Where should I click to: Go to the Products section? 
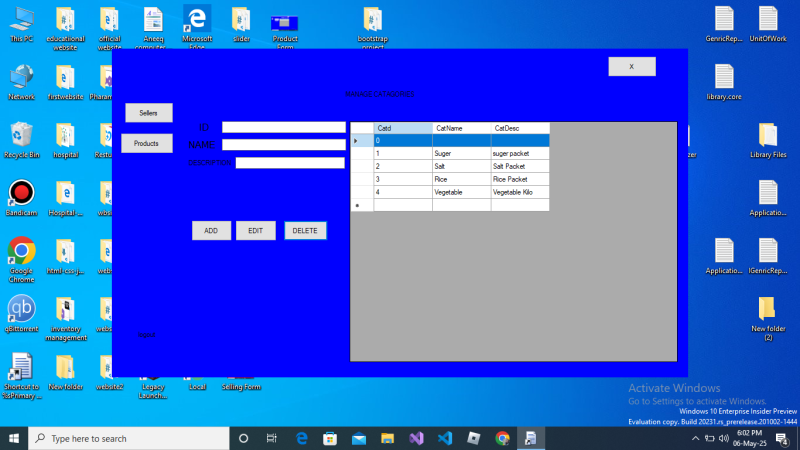(147, 144)
